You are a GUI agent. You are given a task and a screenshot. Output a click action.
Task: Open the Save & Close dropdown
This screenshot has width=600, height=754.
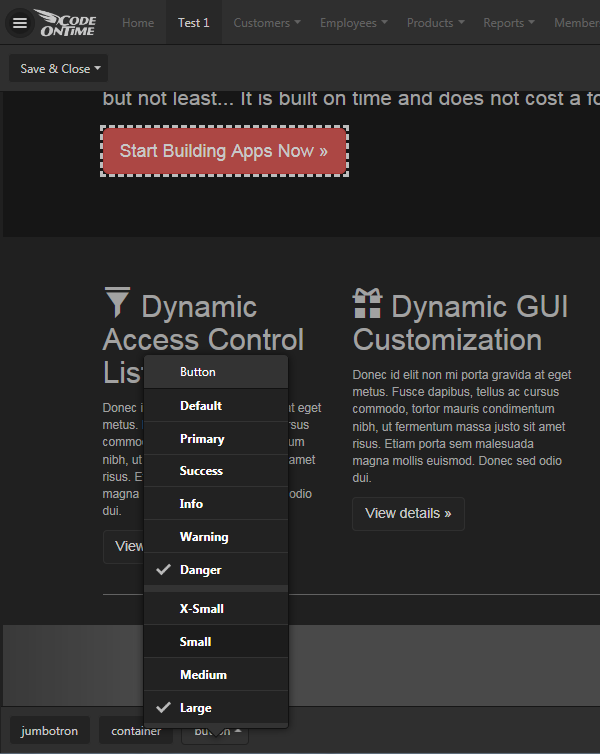60,69
